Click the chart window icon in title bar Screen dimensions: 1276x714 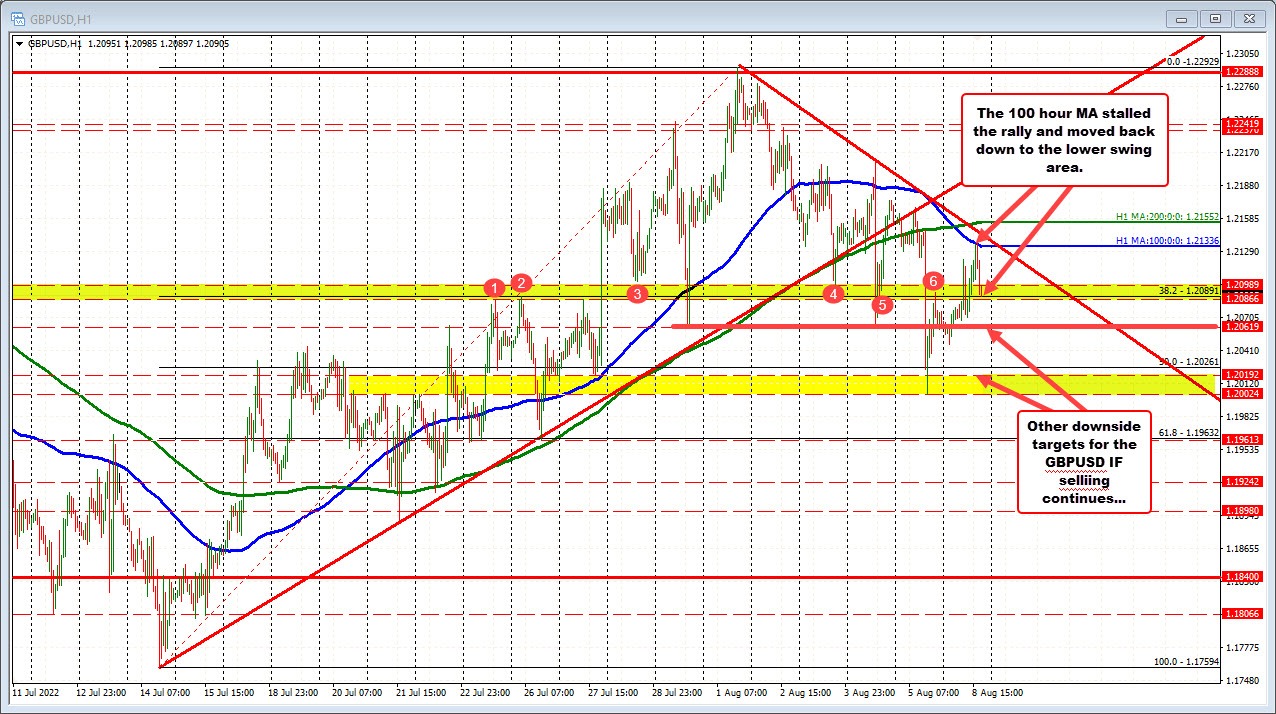(x=18, y=17)
